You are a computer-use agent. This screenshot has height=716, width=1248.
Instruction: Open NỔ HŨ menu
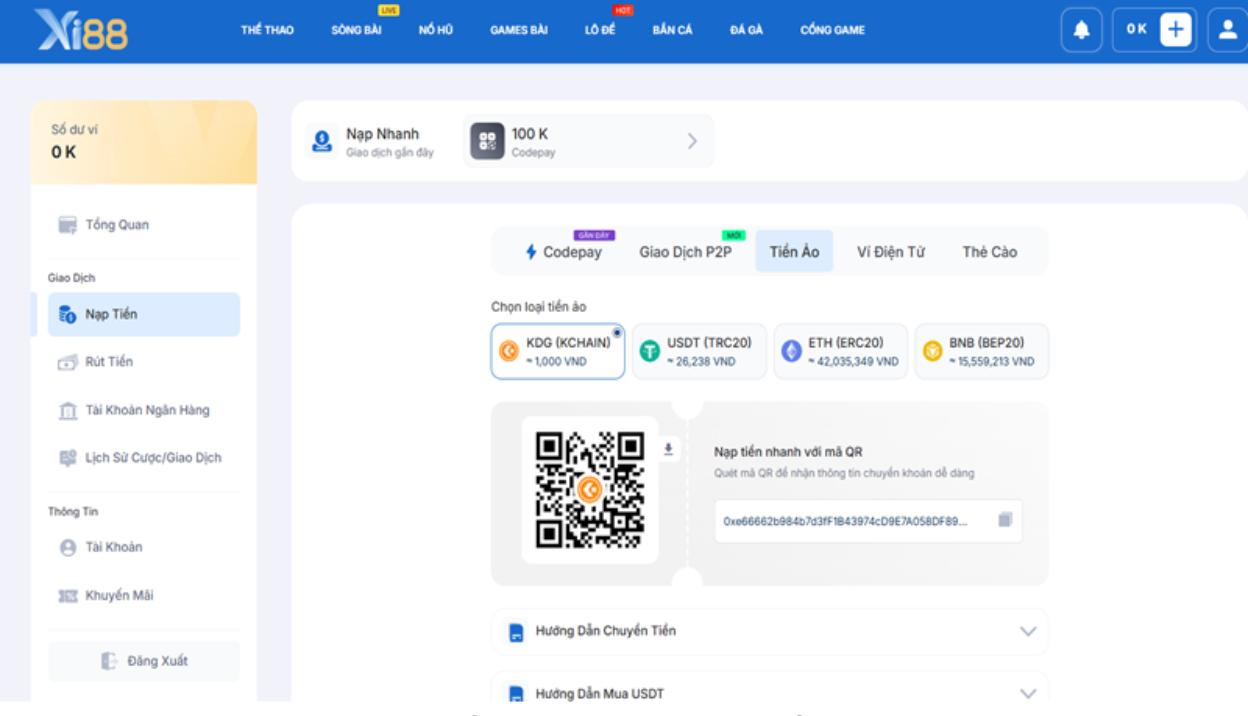pyautogui.click(x=436, y=30)
